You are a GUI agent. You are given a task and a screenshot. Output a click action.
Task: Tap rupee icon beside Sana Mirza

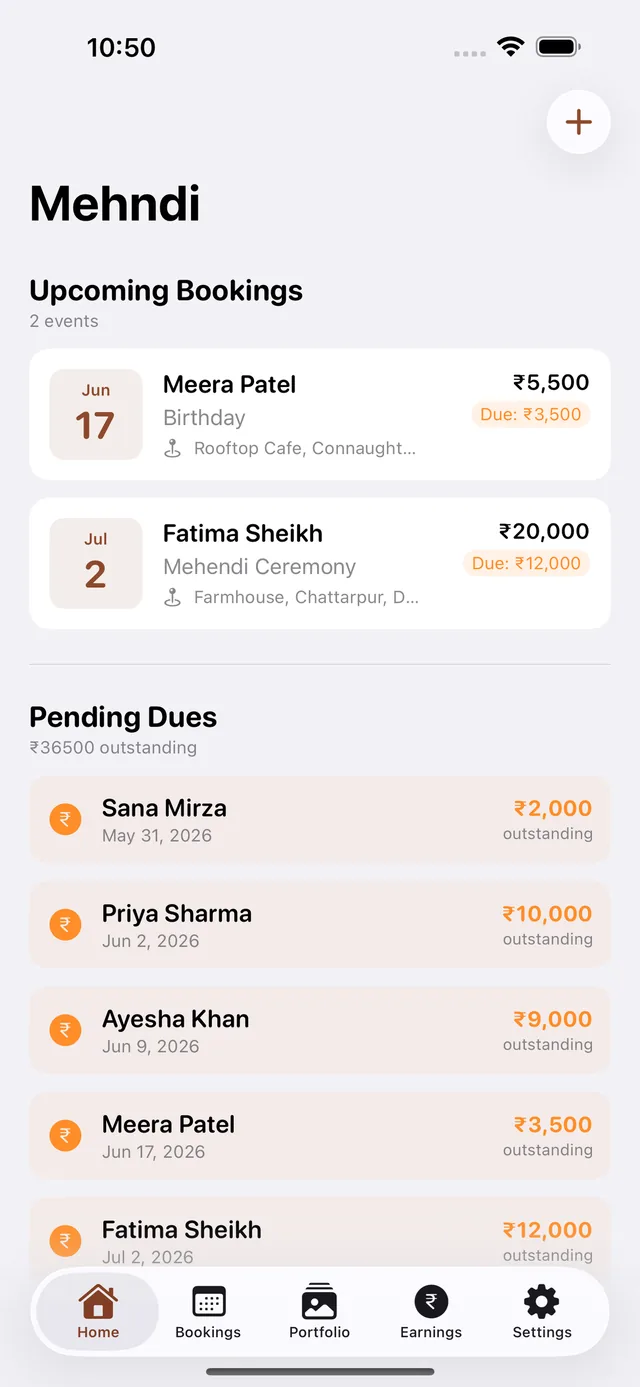65,820
